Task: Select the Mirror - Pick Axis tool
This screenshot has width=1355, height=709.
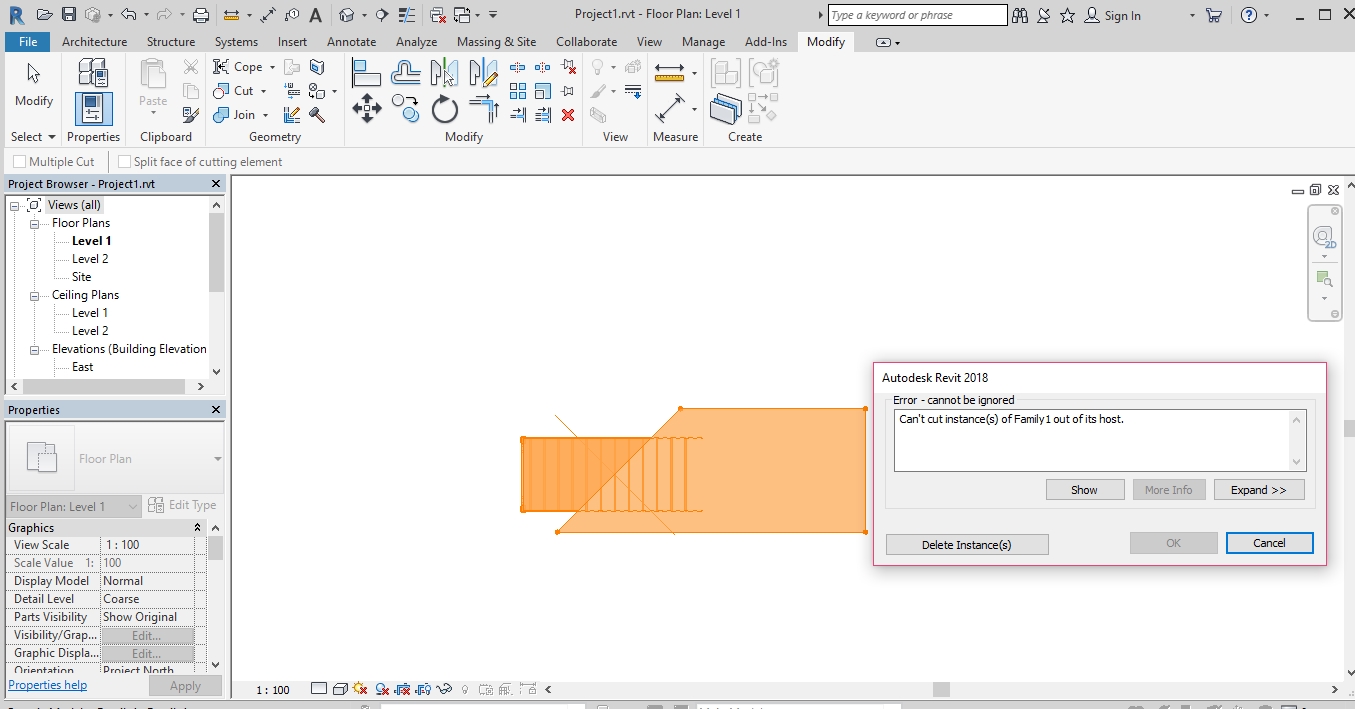Action: 443,72
